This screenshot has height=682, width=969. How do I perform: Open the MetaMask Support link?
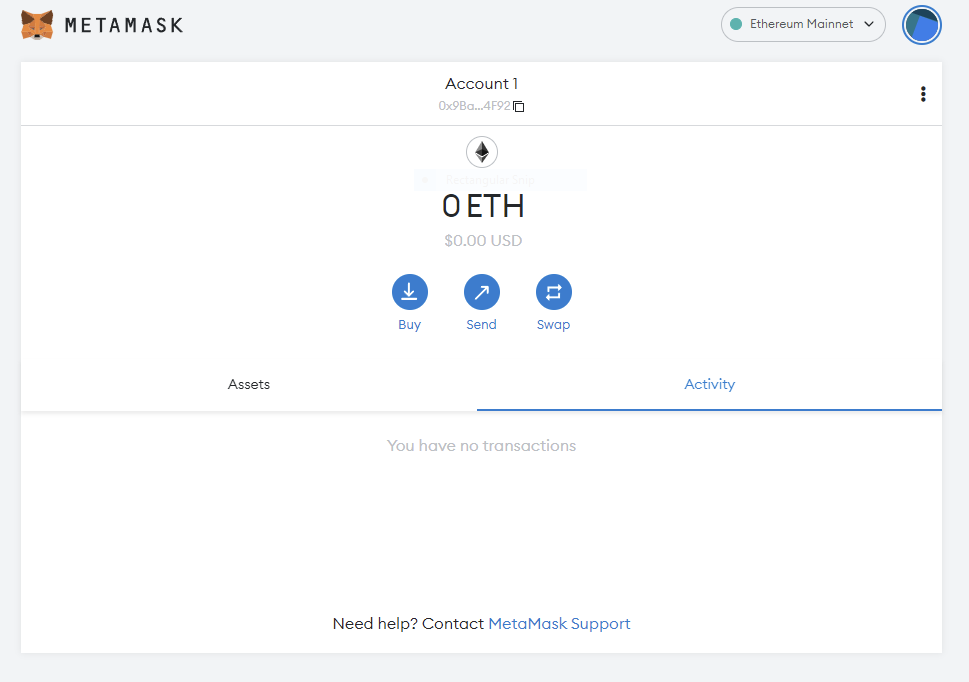pyautogui.click(x=559, y=623)
